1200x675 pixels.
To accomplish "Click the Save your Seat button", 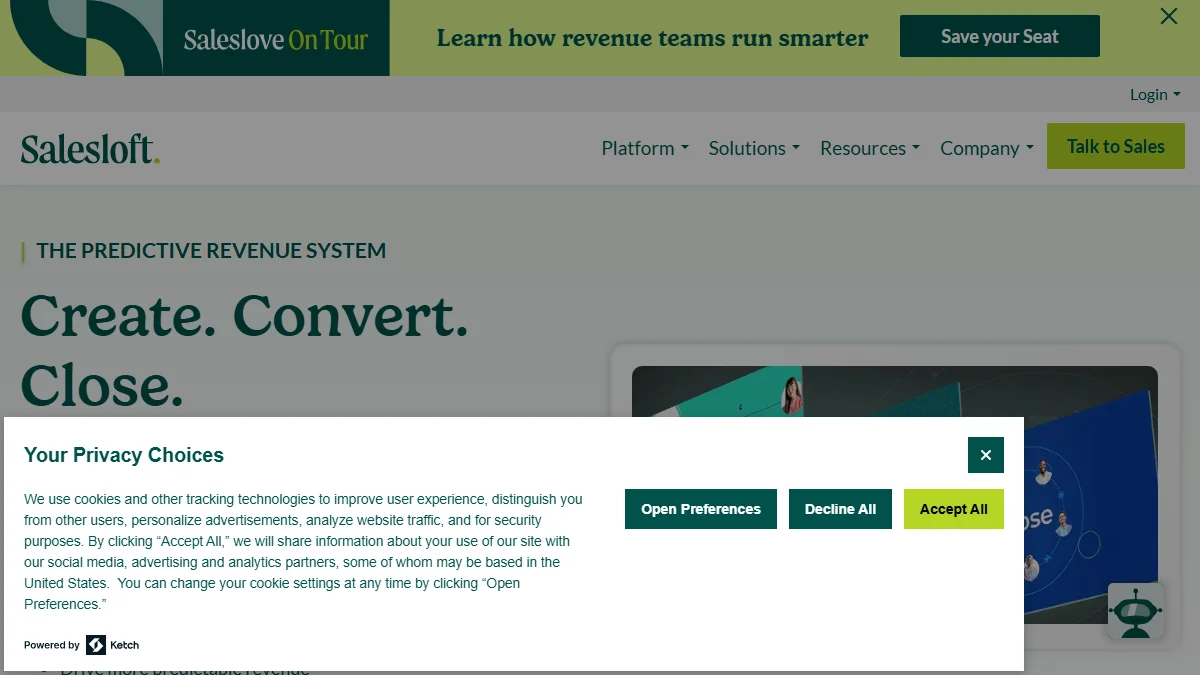I will 999,36.
